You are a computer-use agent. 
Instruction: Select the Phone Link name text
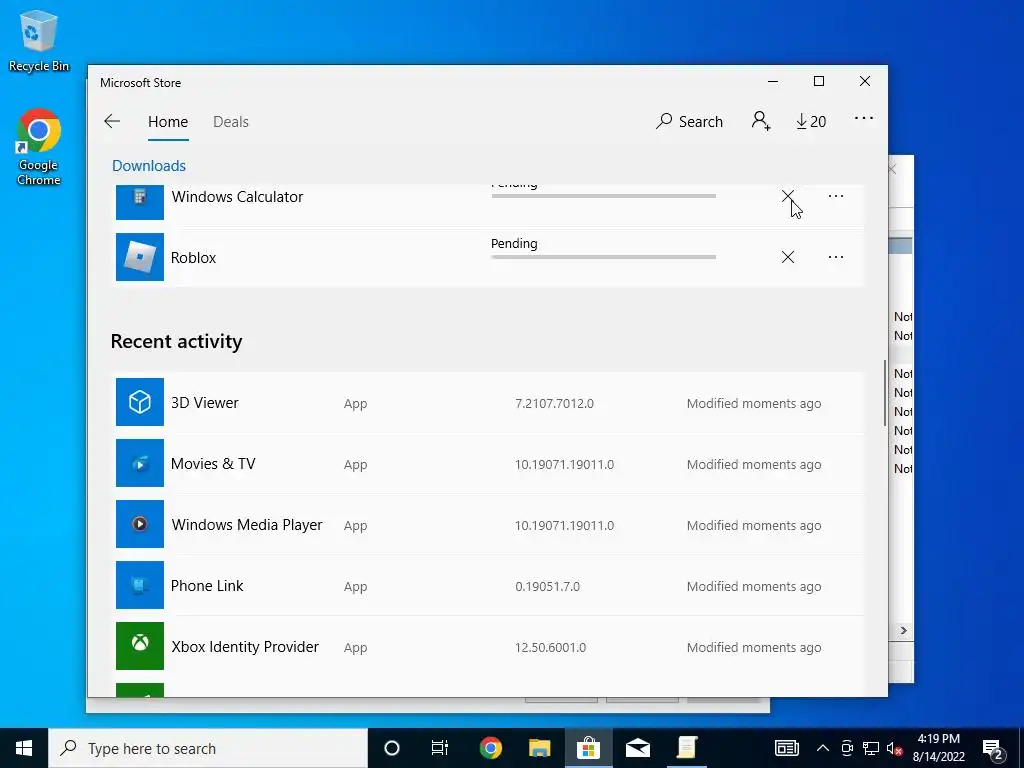pyautogui.click(x=207, y=586)
